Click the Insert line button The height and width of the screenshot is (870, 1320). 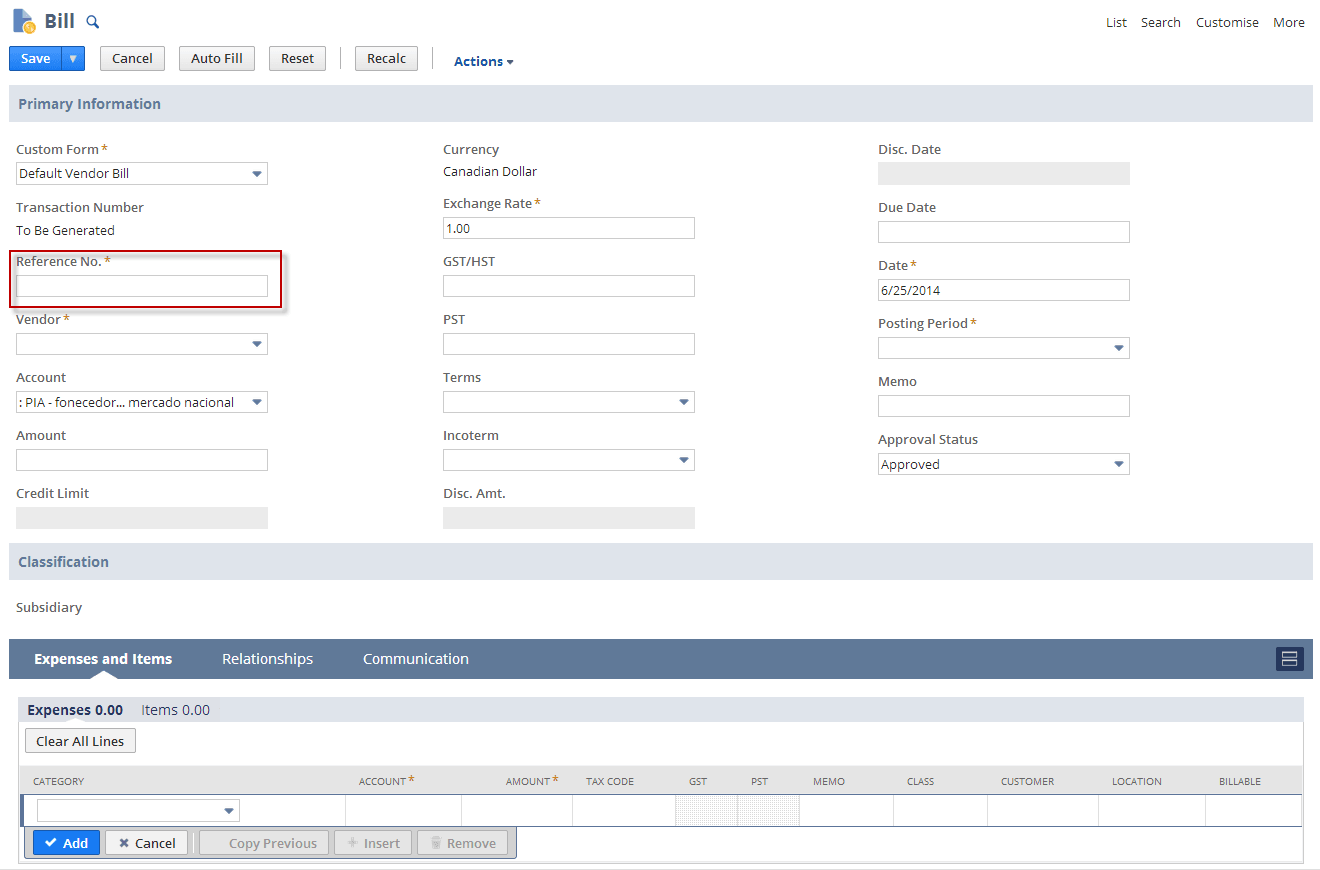[x=373, y=843]
